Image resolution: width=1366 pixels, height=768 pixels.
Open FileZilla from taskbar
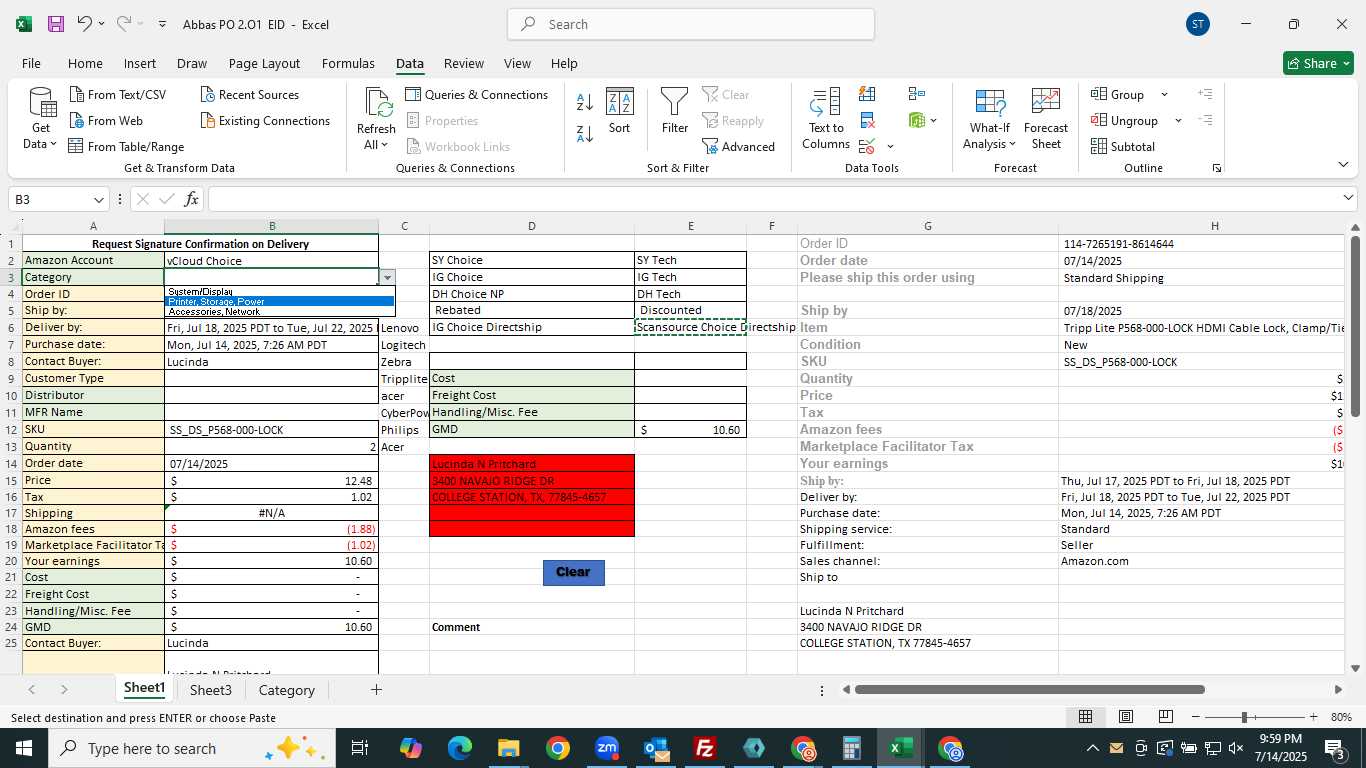tap(705, 748)
